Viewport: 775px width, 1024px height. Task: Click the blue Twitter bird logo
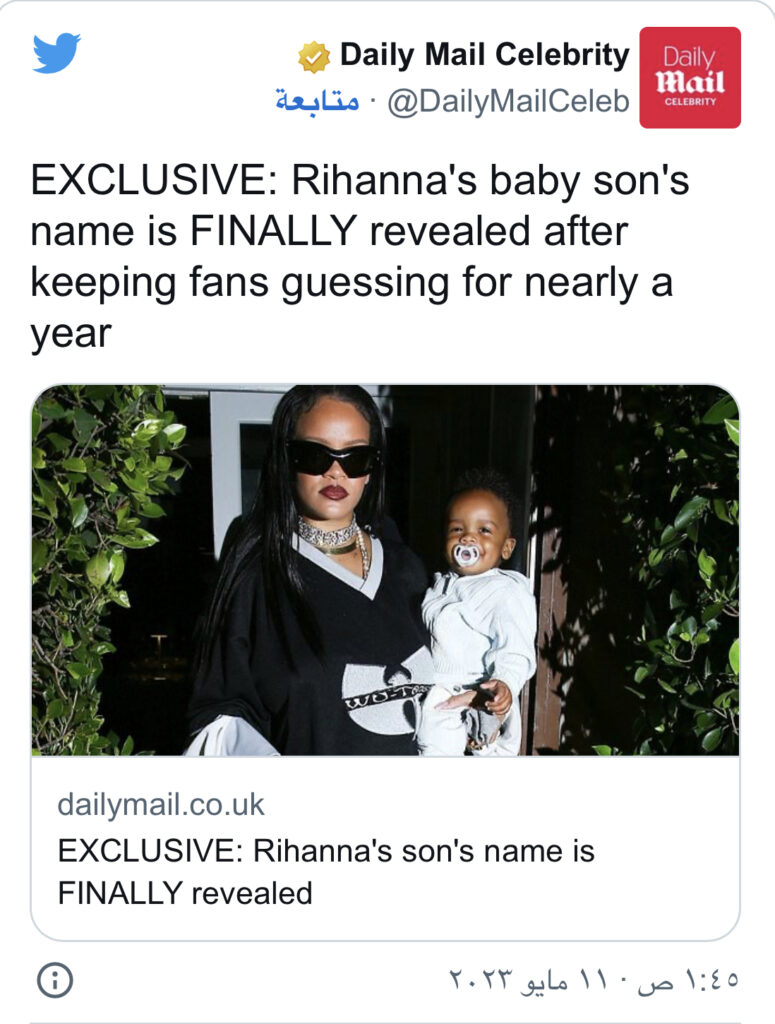(56, 53)
